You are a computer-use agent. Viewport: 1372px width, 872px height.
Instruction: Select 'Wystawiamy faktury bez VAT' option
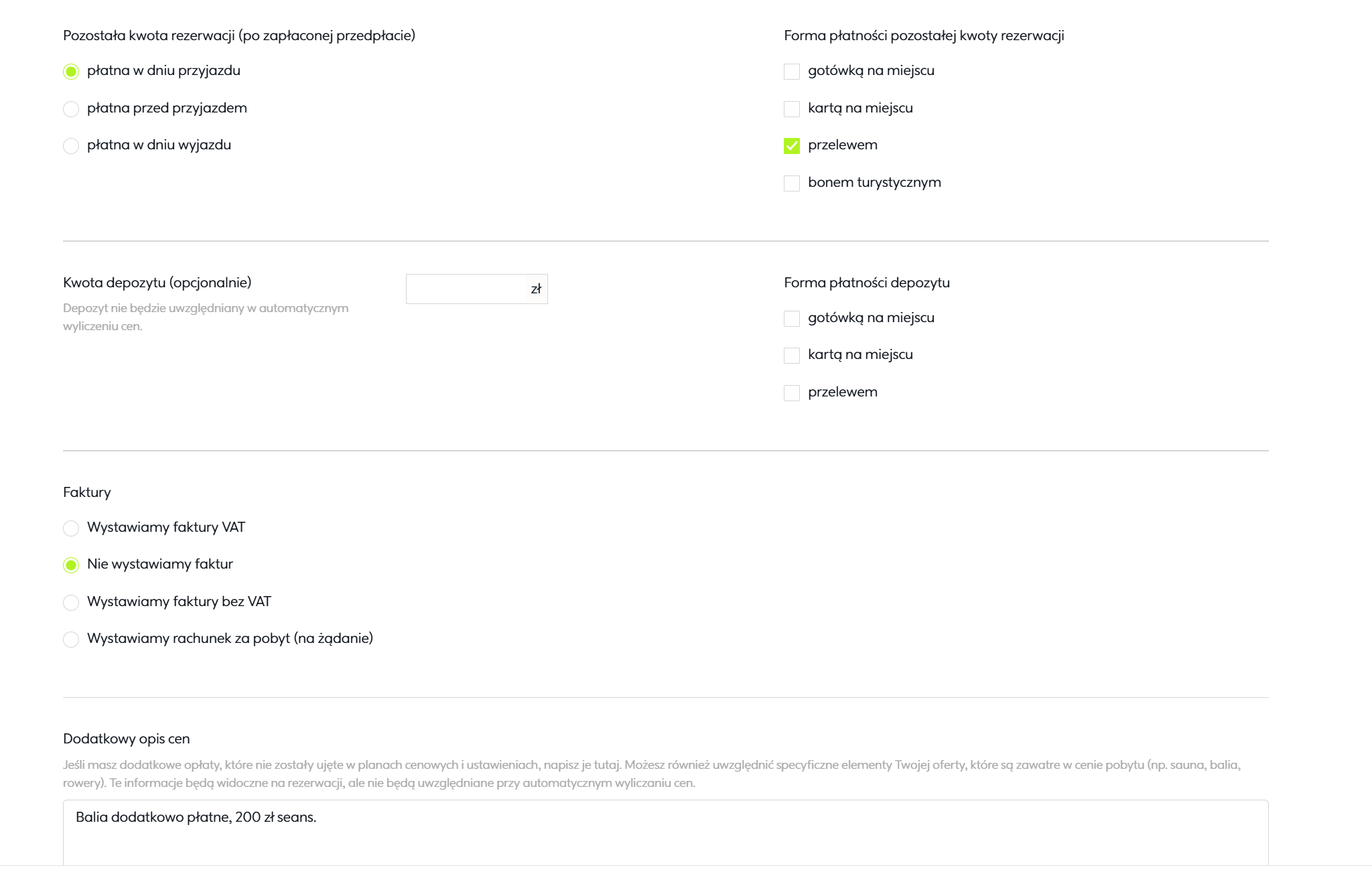(x=71, y=603)
